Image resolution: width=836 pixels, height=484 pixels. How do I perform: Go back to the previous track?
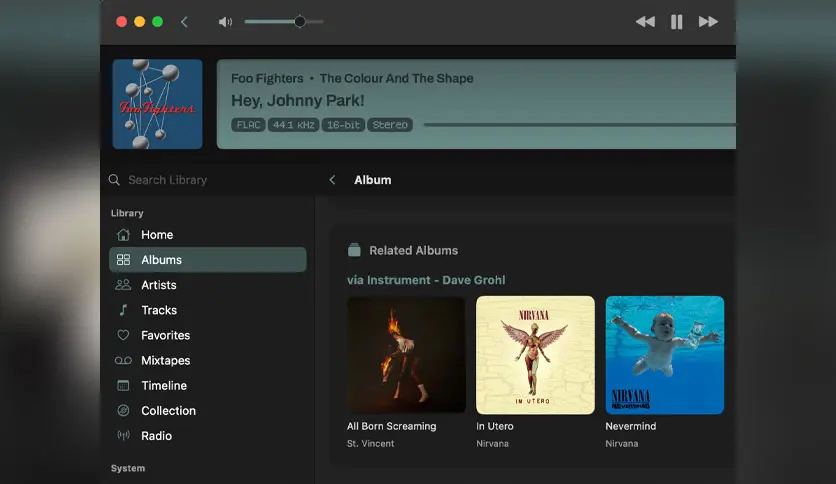tap(645, 22)
